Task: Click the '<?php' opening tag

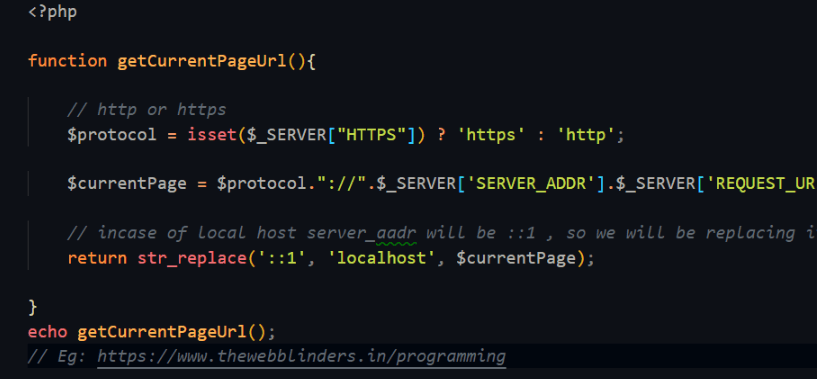Action: click(x=53, y=11)
